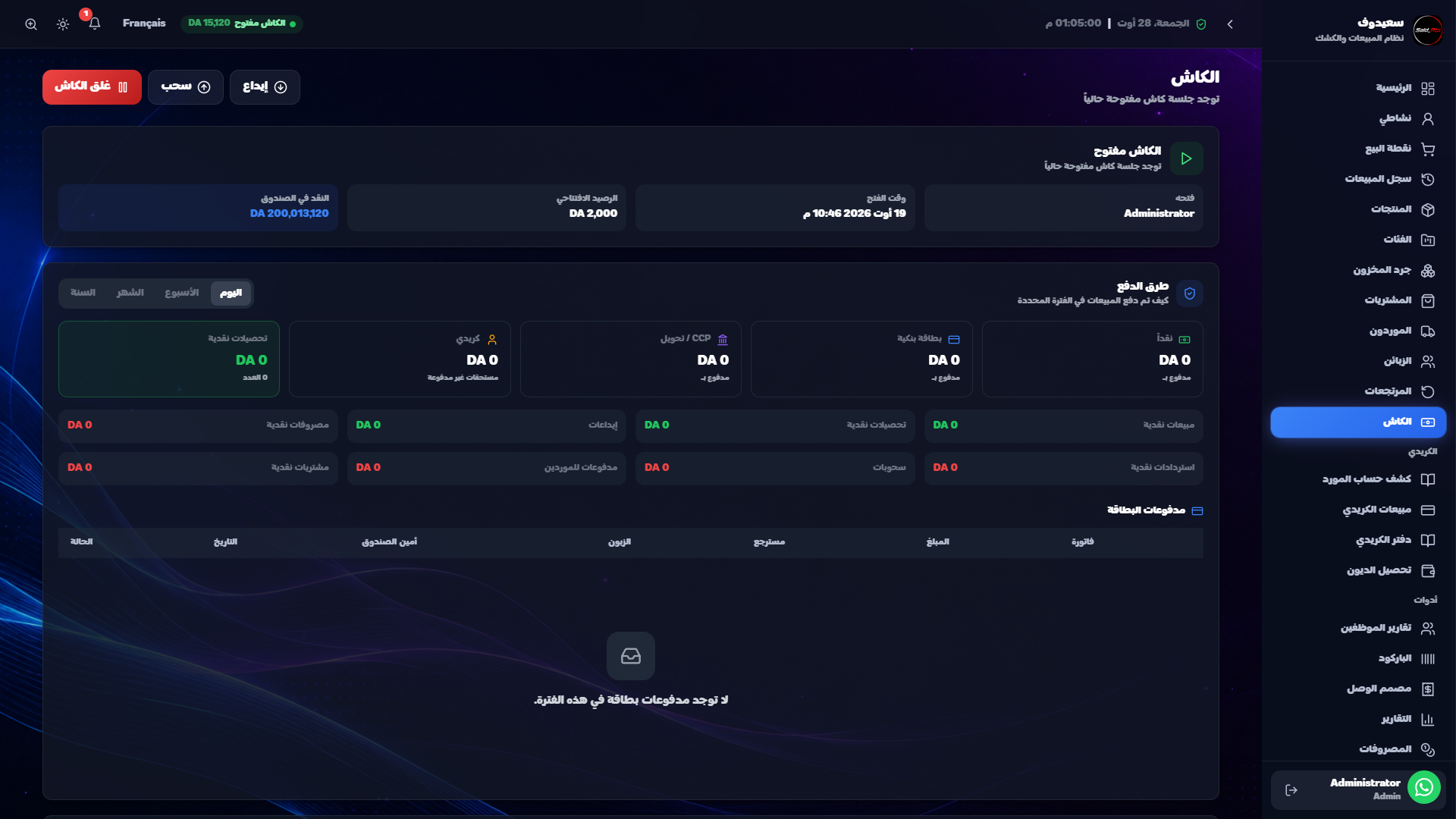Viewport: 1456px width, 819px height.
Task: Open المنتجات box icon in sidebar
Action: (x=1427, y=210)
